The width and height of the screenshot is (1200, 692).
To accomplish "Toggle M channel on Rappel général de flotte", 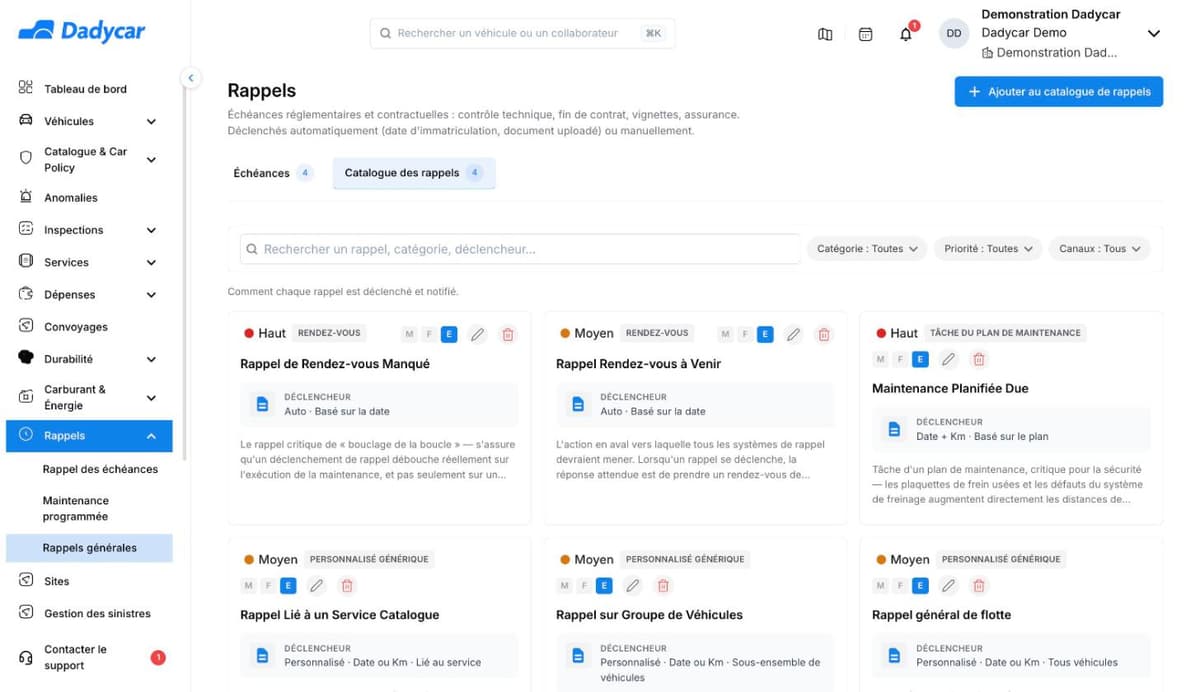I will tap(880, 585).
